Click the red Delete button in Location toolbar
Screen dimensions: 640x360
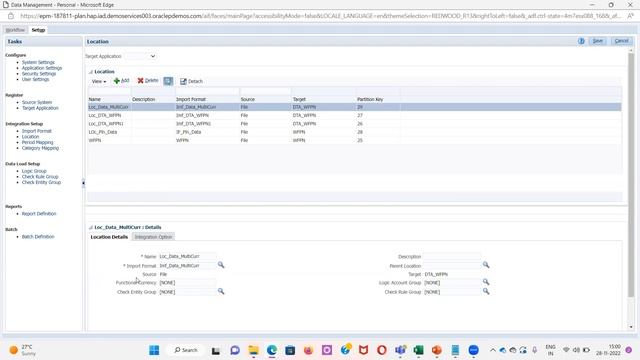click(148, 81)
